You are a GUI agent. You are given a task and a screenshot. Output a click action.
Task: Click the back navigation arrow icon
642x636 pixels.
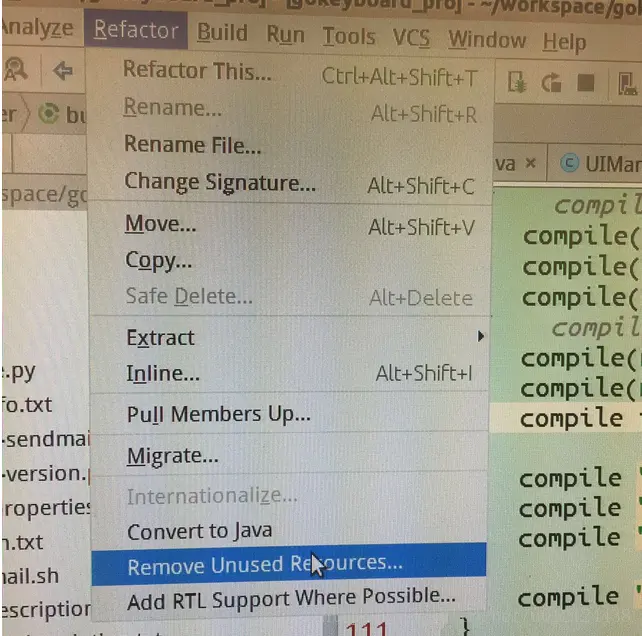click(x=63, y=70)
